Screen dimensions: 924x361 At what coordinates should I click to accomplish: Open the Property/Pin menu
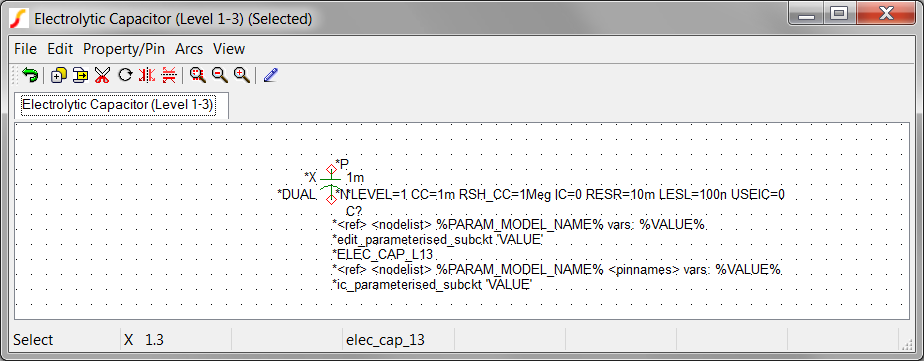coord(124,49)
